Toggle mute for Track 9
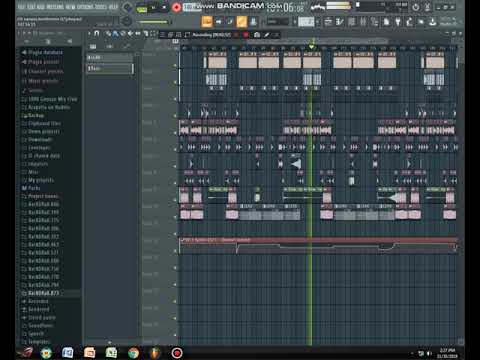The width and height of the screenshot is (480, 360). pyautogui.click(x=175, y=200)
